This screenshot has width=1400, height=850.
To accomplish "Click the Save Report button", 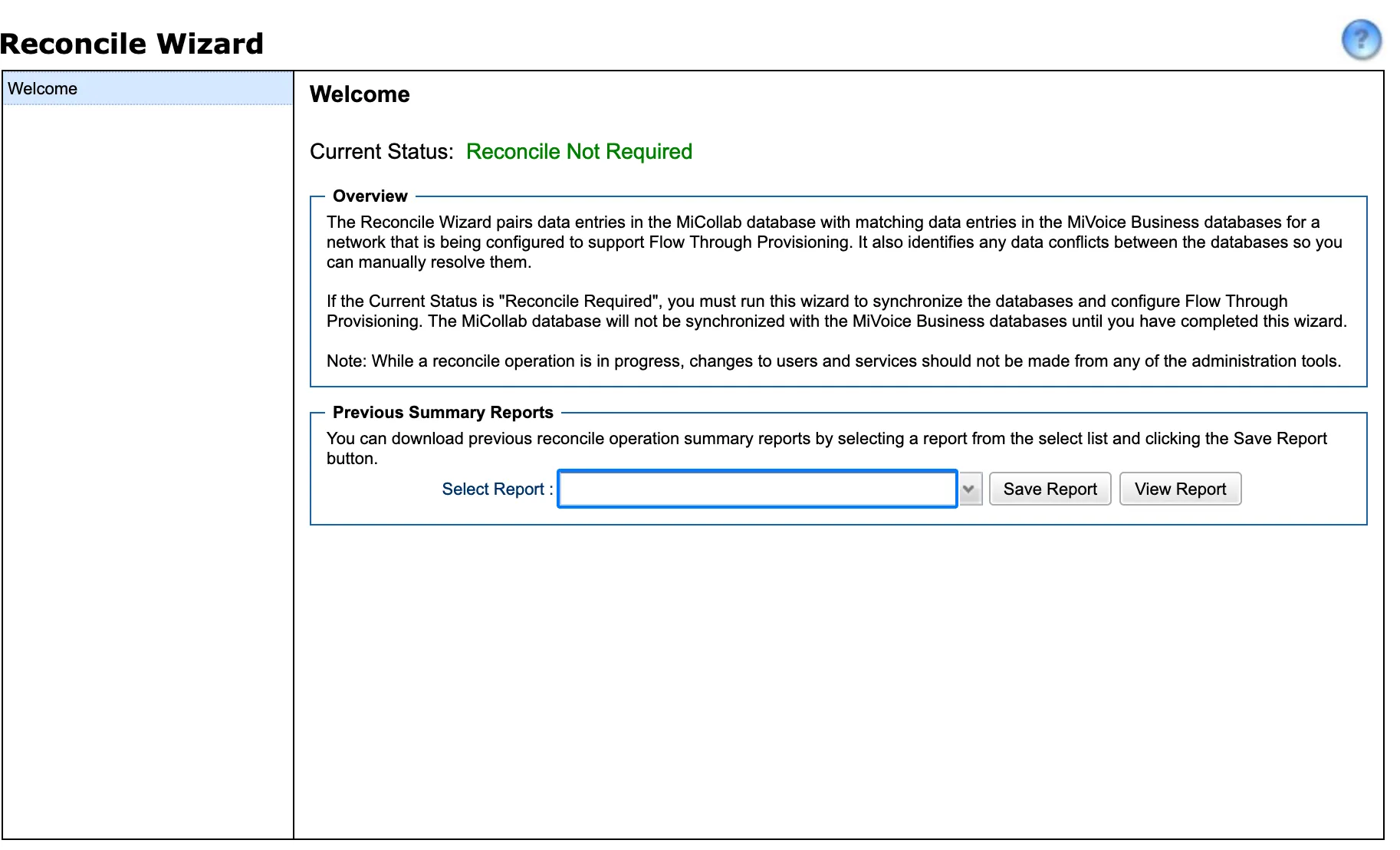I will 1050,489.
